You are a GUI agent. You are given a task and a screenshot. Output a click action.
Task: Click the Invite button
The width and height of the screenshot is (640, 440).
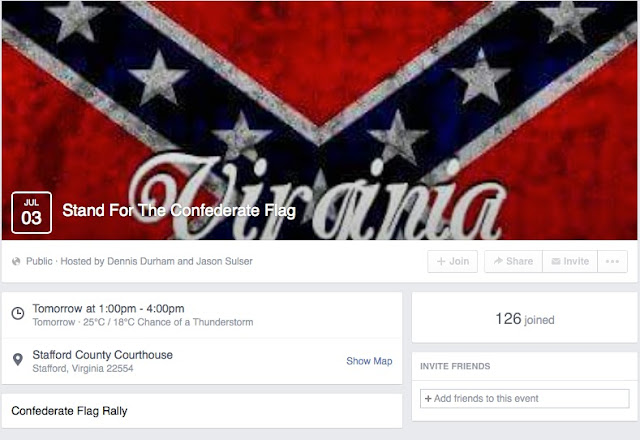click(570, 261)
